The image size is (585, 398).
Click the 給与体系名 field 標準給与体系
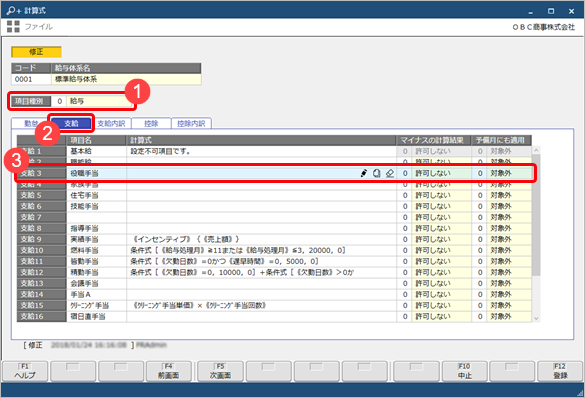(126, 79)
